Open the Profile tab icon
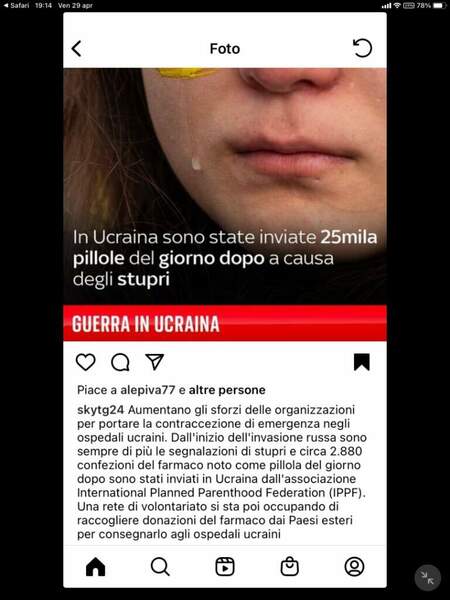 354,566
